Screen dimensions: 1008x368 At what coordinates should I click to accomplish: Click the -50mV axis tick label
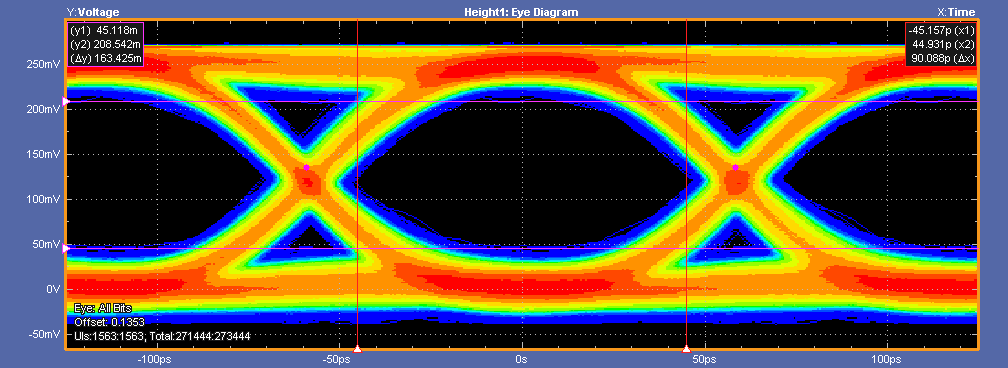tap(44, 335)
